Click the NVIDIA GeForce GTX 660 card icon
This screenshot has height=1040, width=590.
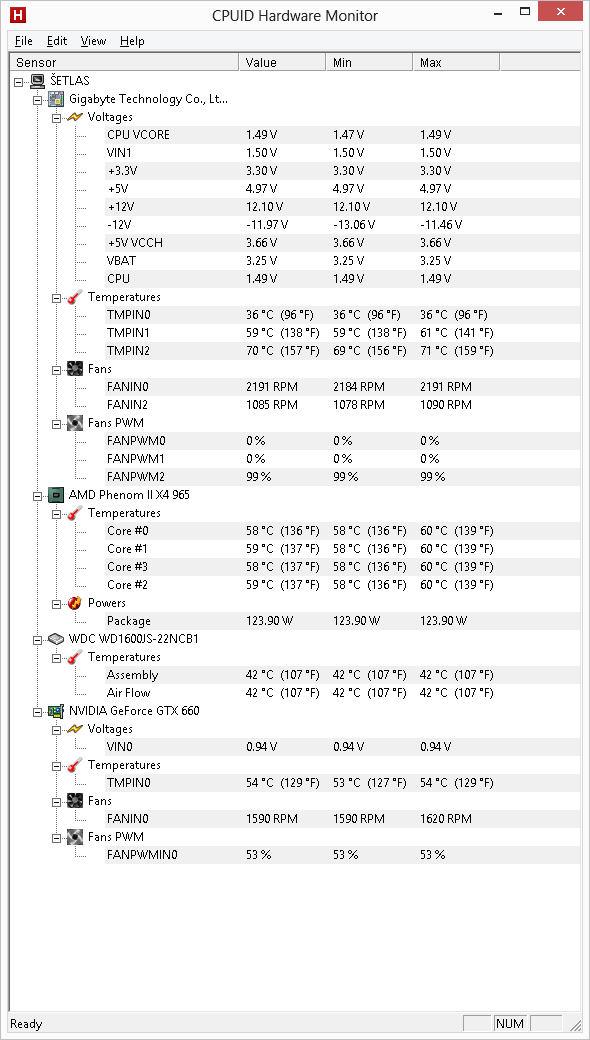57,711
